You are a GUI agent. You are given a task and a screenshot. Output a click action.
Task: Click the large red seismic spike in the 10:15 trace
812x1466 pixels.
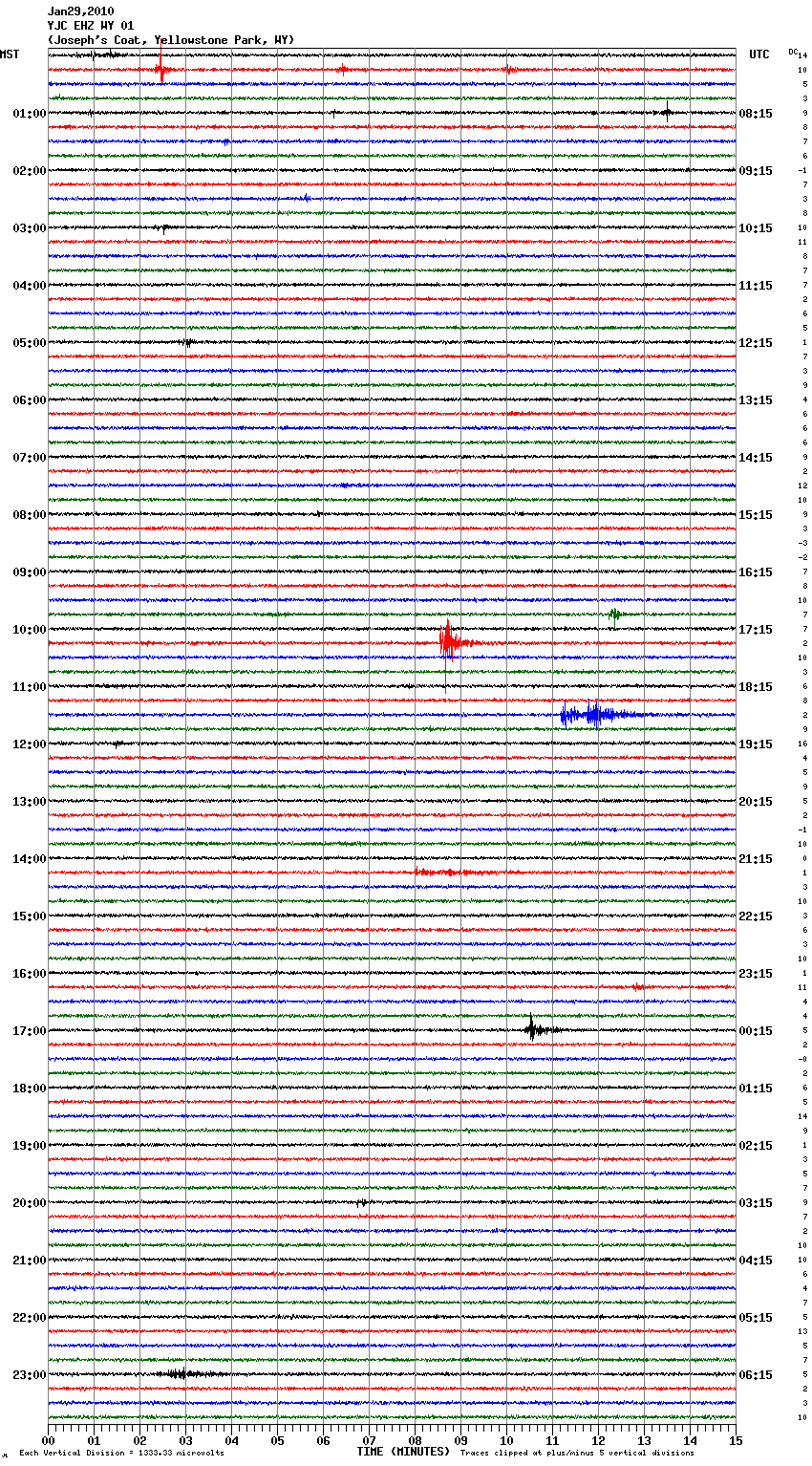[447, 642]
